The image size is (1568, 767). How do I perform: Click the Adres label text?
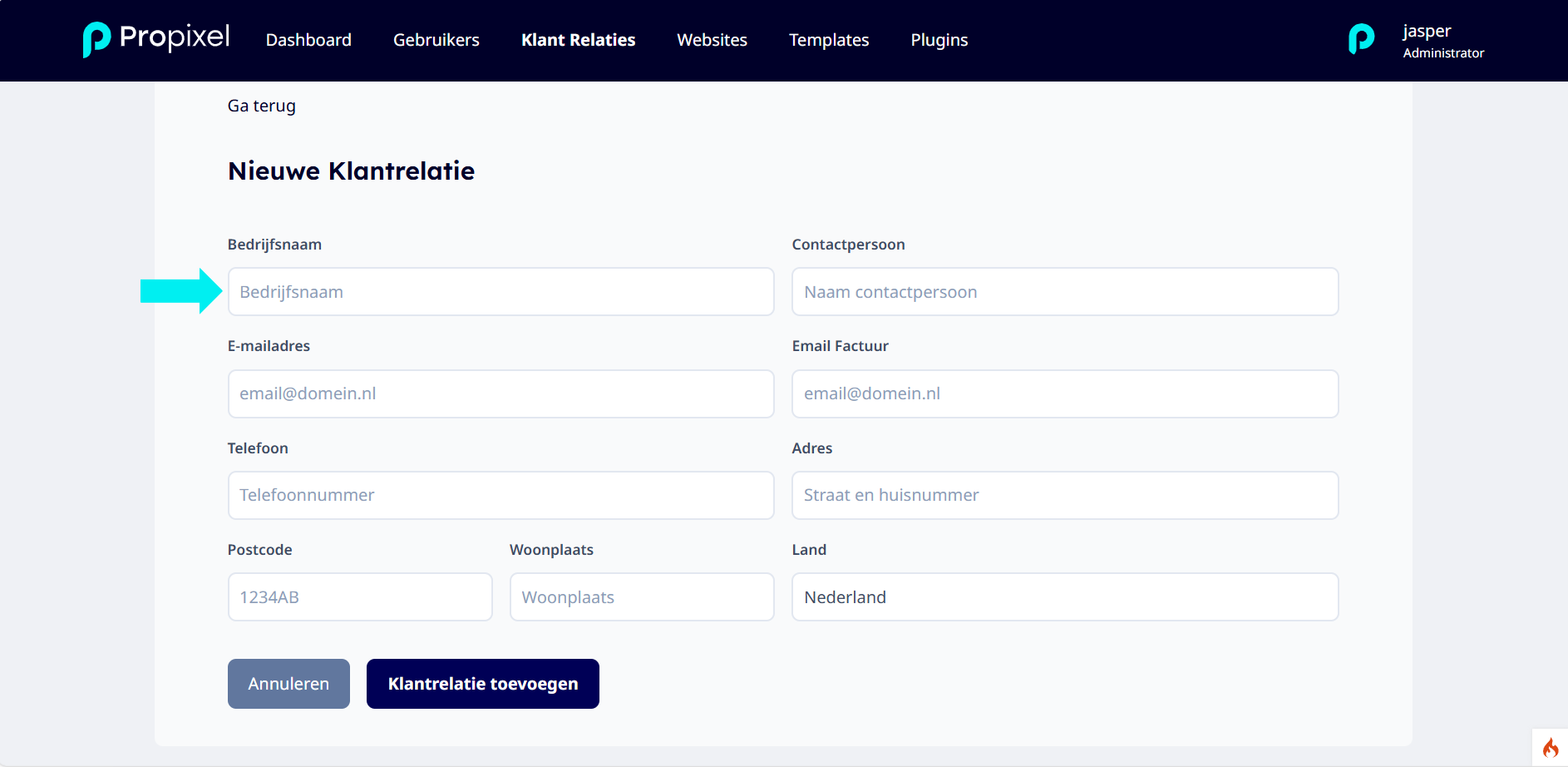pyautogui.click(x=812, y=448)
